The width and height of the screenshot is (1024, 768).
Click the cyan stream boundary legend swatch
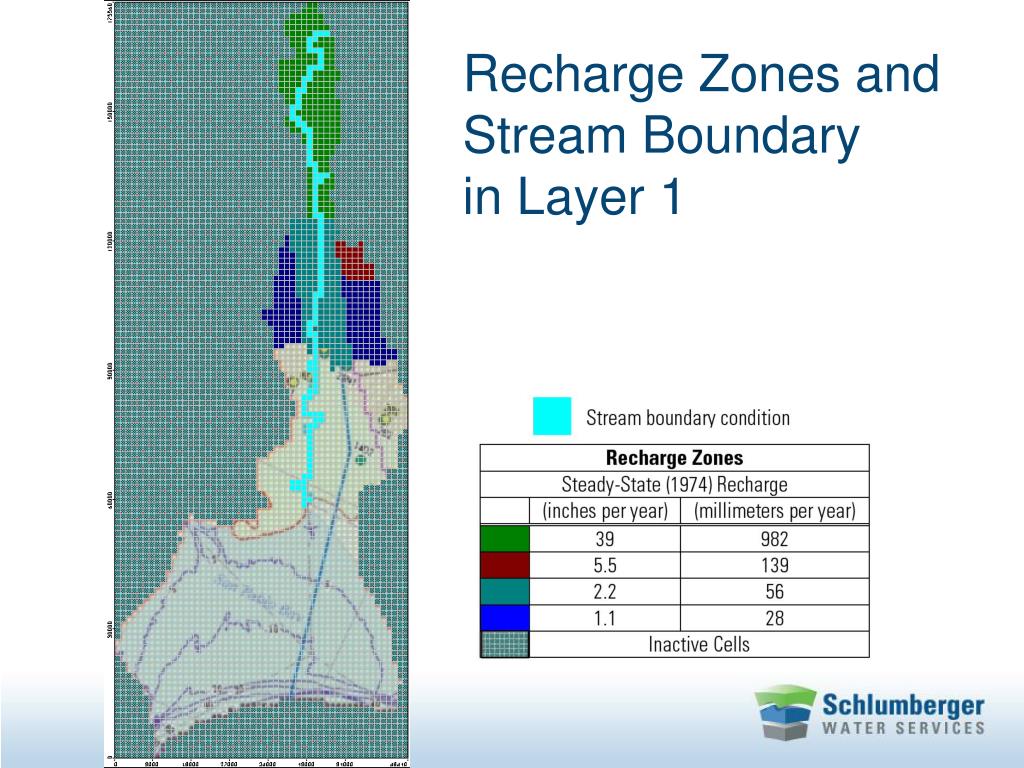click(x=552, y=417)
